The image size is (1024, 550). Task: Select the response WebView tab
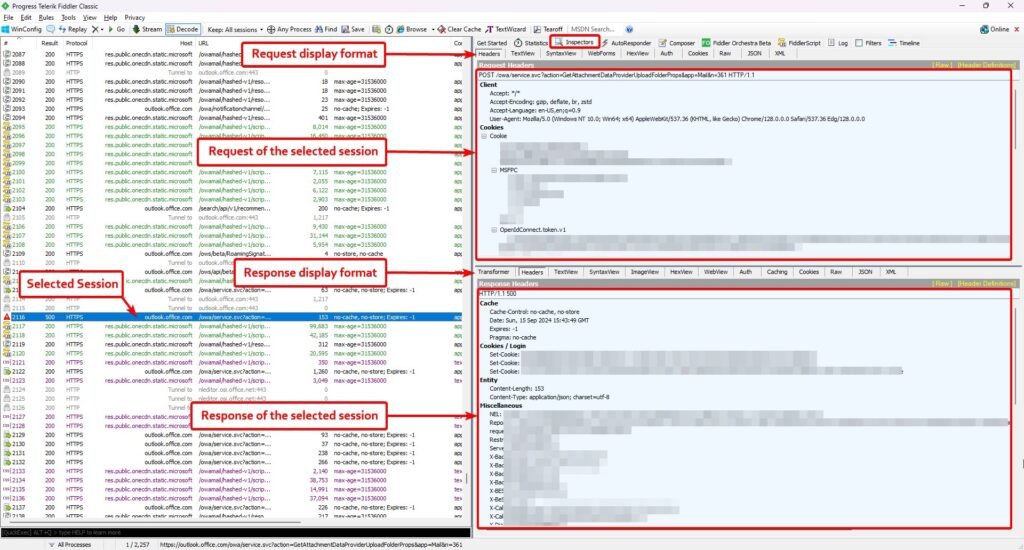[716, 272]
